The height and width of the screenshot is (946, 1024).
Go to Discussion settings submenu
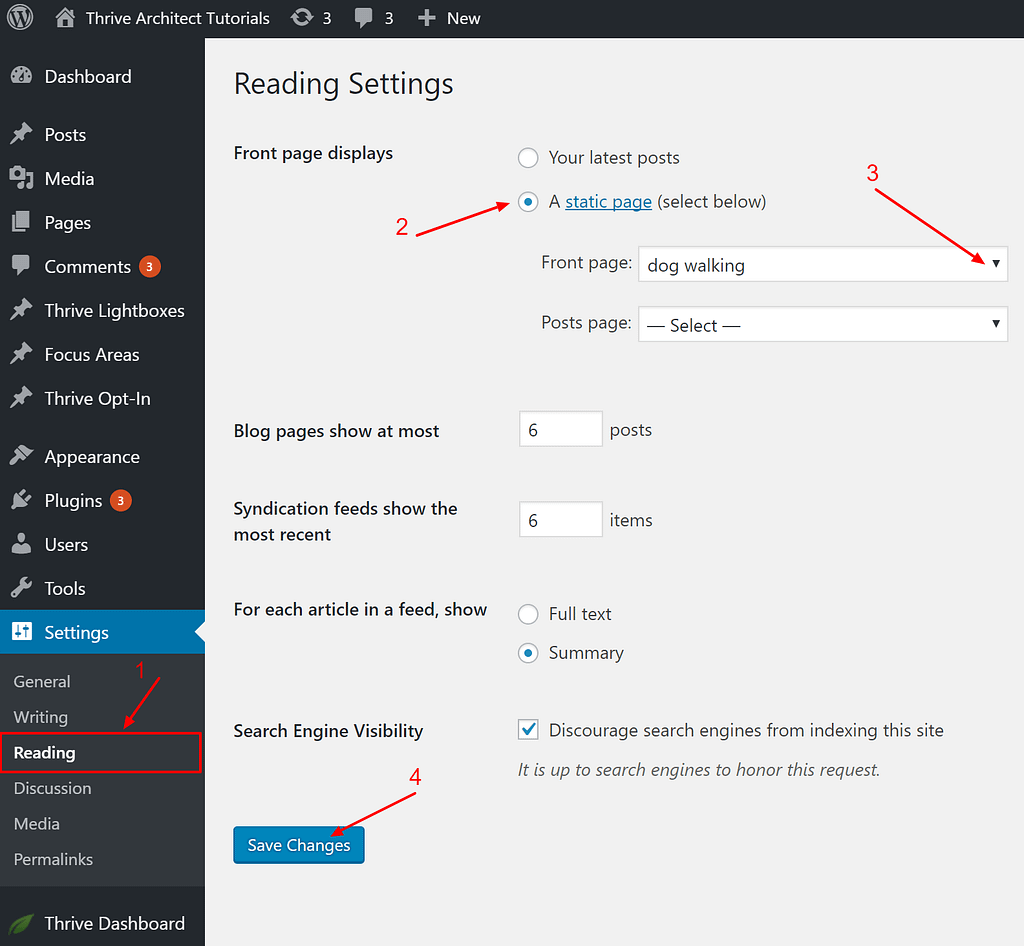click(52, 788)
